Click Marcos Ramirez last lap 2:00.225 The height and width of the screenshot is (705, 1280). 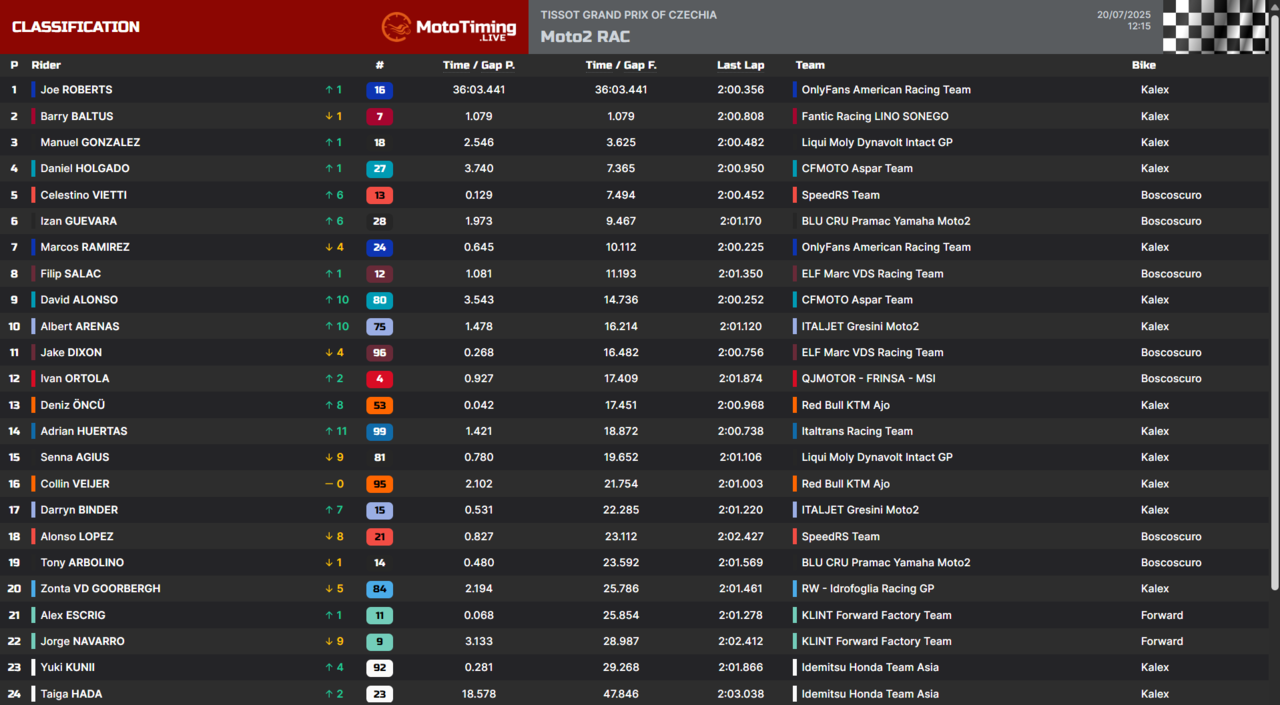pos(740,247)
